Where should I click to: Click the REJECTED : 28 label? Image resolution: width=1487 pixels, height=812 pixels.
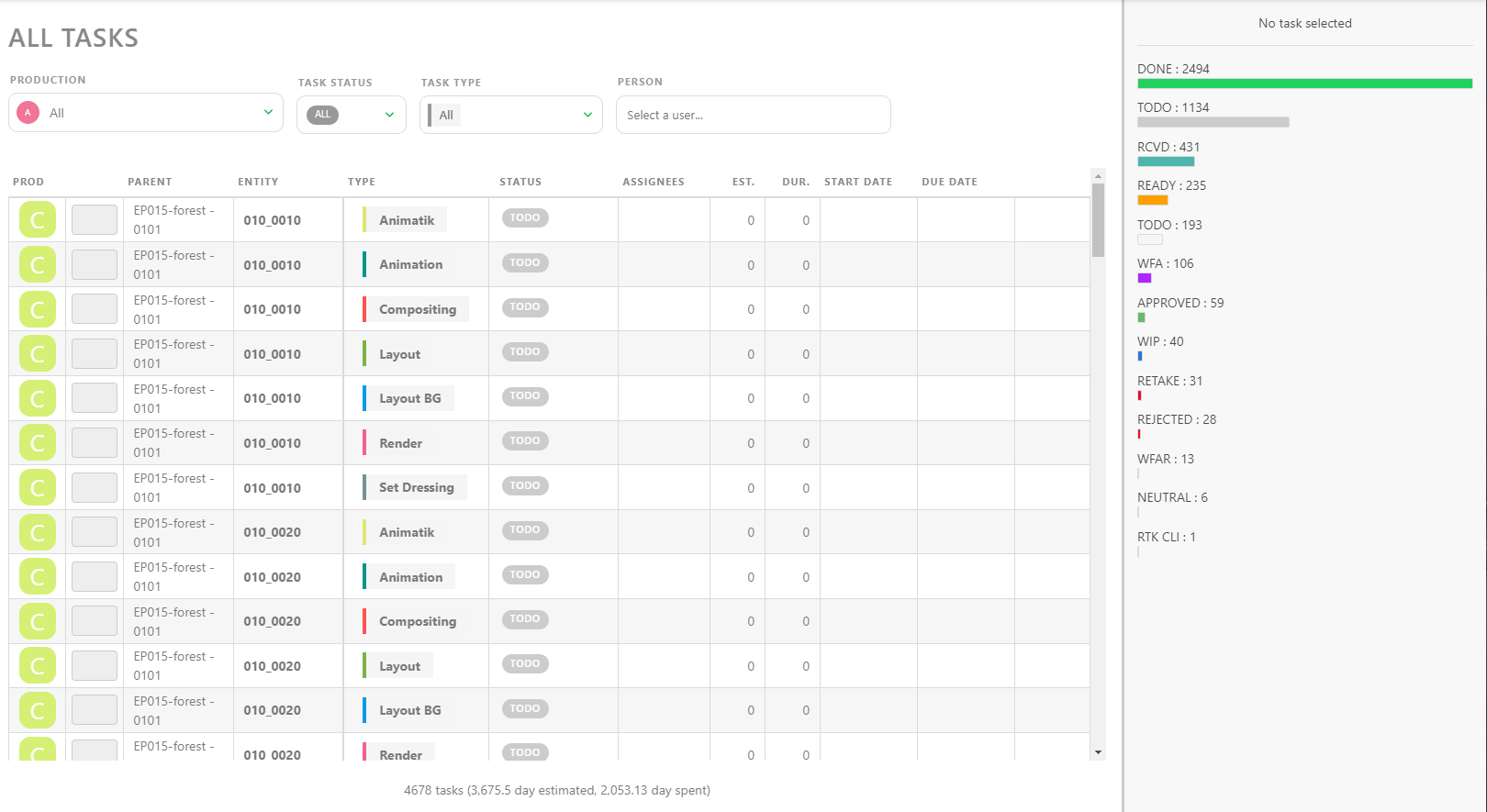[x=1177, y=419]
